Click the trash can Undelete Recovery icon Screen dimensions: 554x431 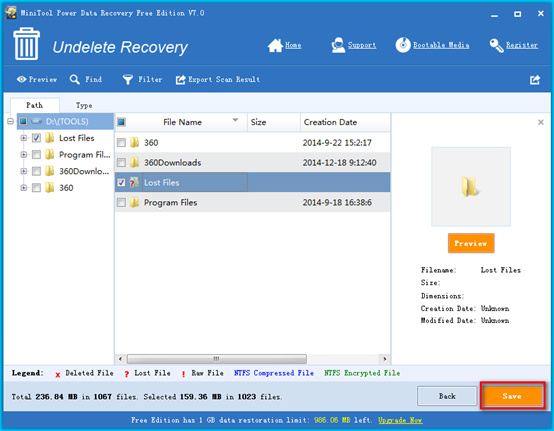26,43
